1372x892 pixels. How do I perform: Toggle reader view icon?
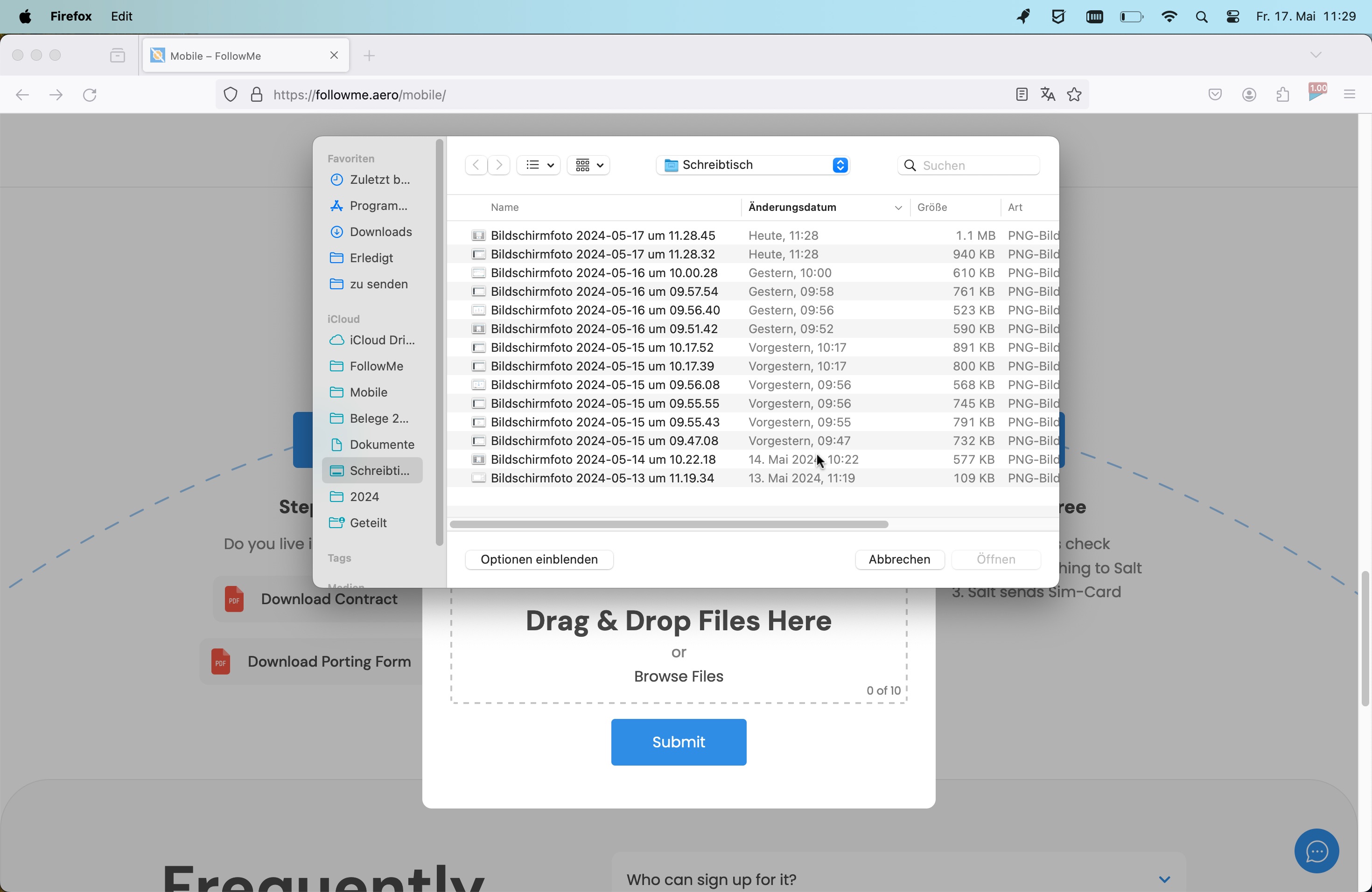[1022, 94]
